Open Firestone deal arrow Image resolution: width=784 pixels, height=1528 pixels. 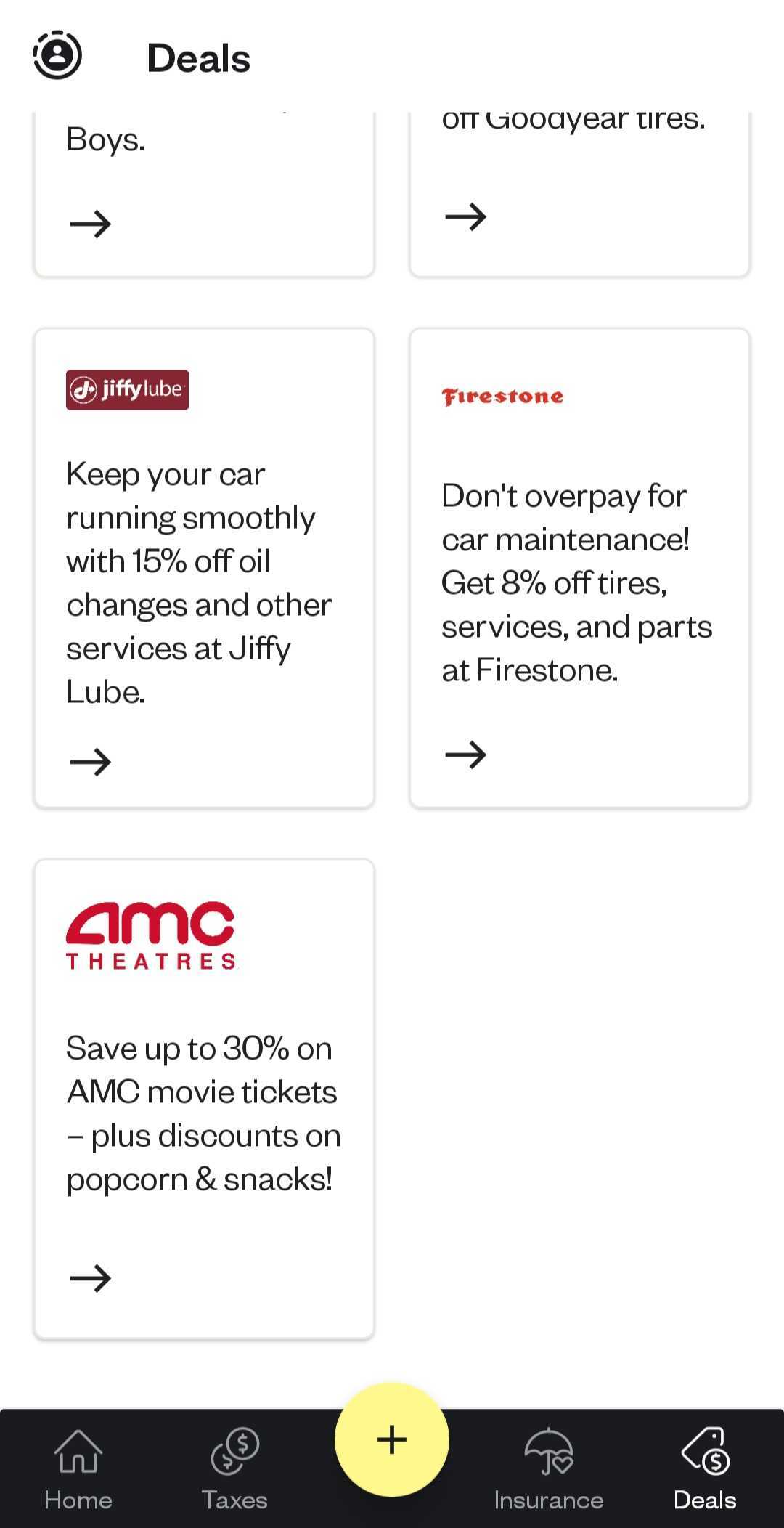466,755
